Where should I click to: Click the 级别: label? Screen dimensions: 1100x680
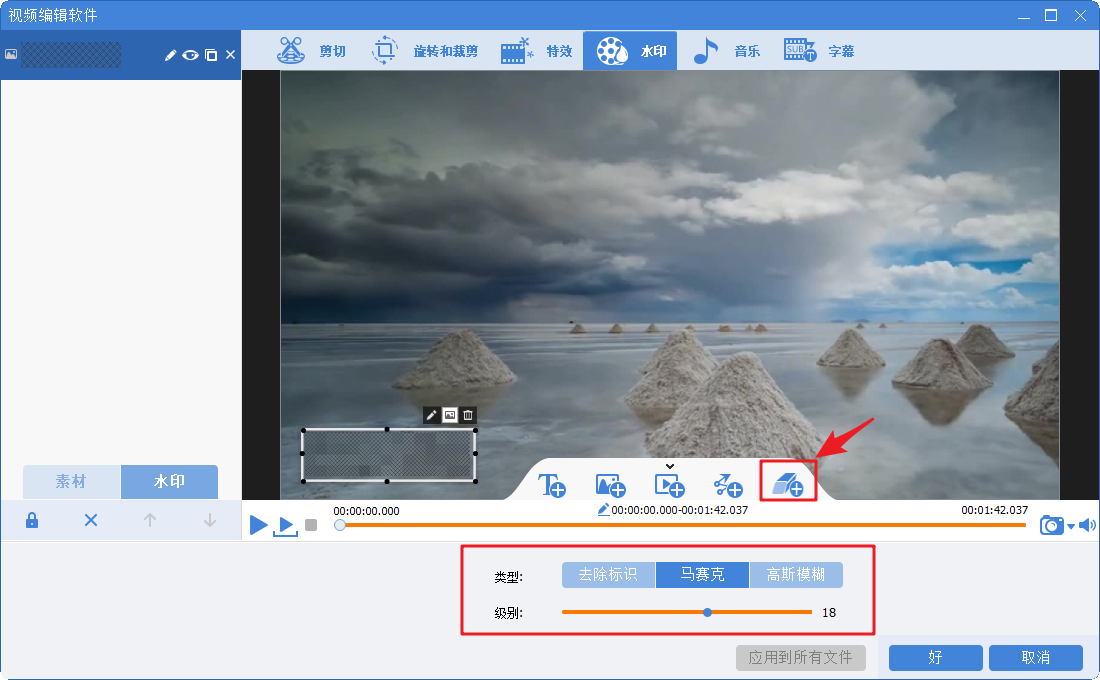click(509, 613)
